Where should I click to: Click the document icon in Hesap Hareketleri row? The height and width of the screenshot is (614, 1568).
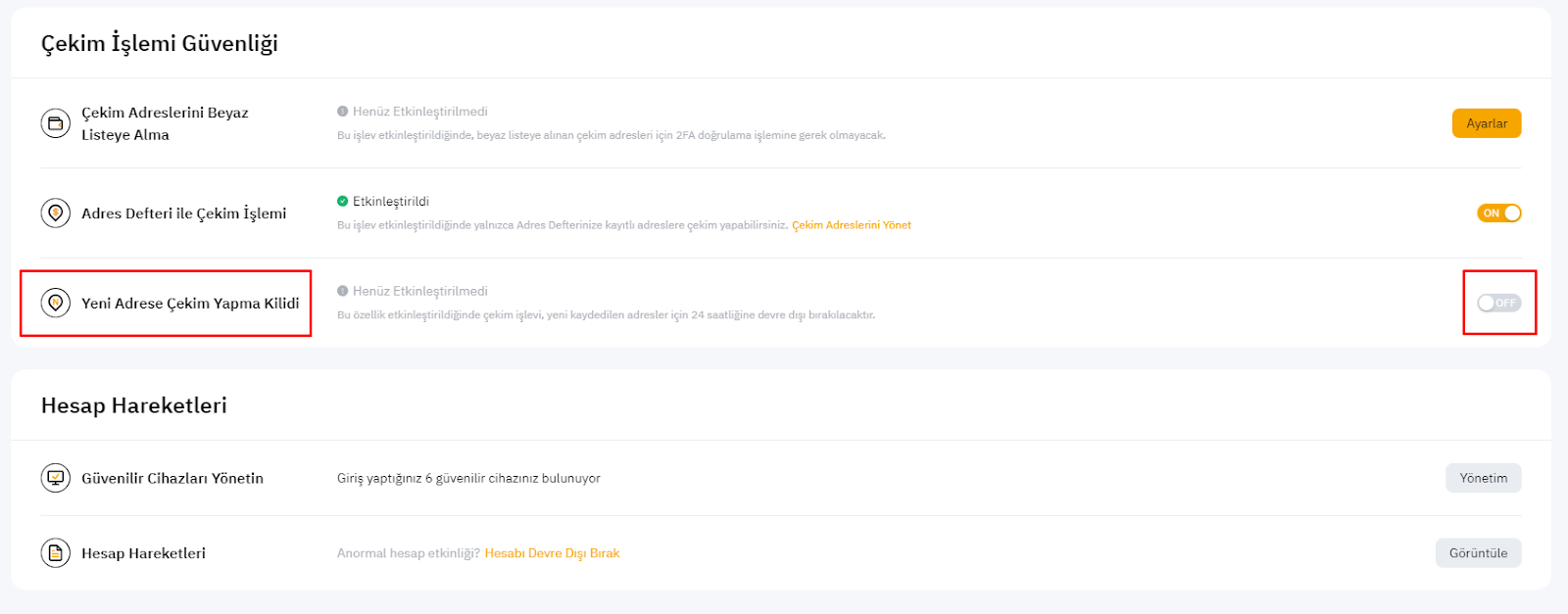coord(56,553)
